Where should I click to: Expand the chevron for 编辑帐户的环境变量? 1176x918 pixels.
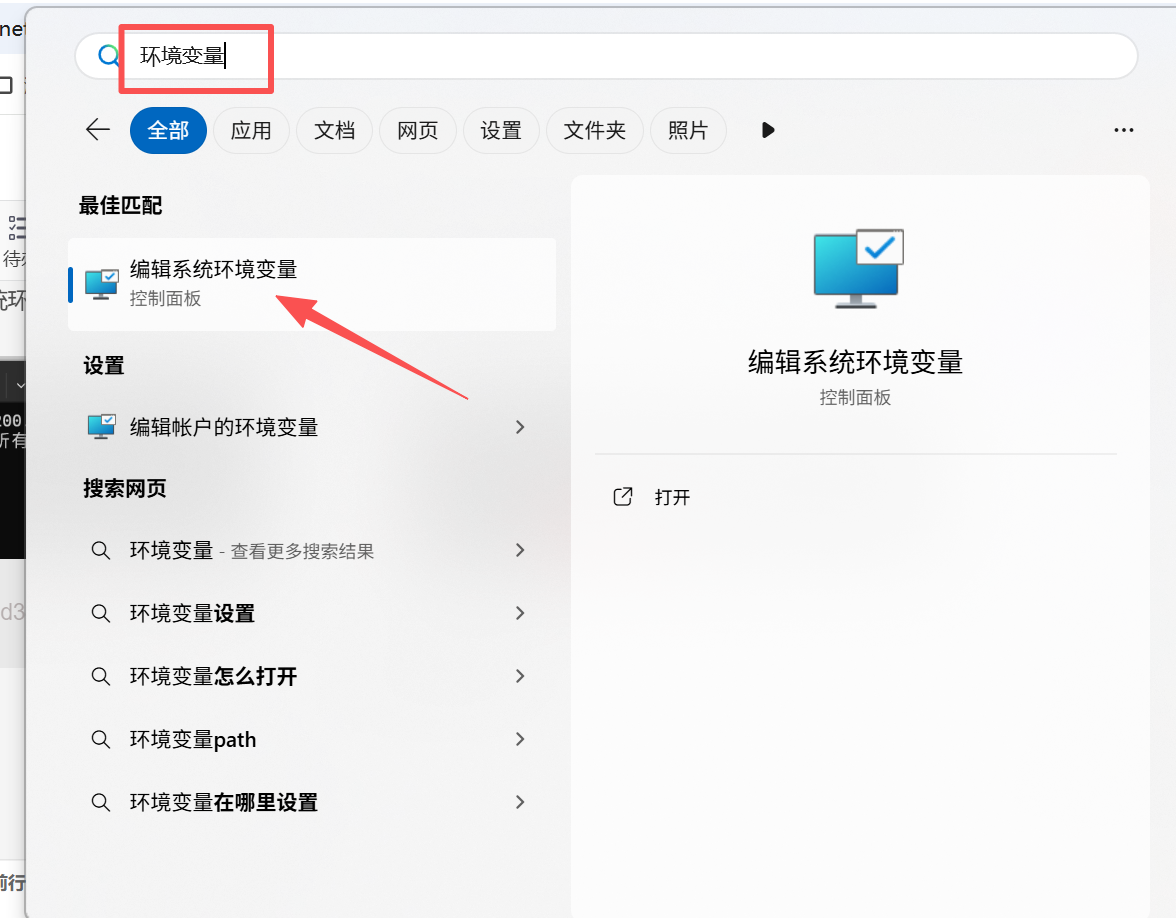[520, 427]
